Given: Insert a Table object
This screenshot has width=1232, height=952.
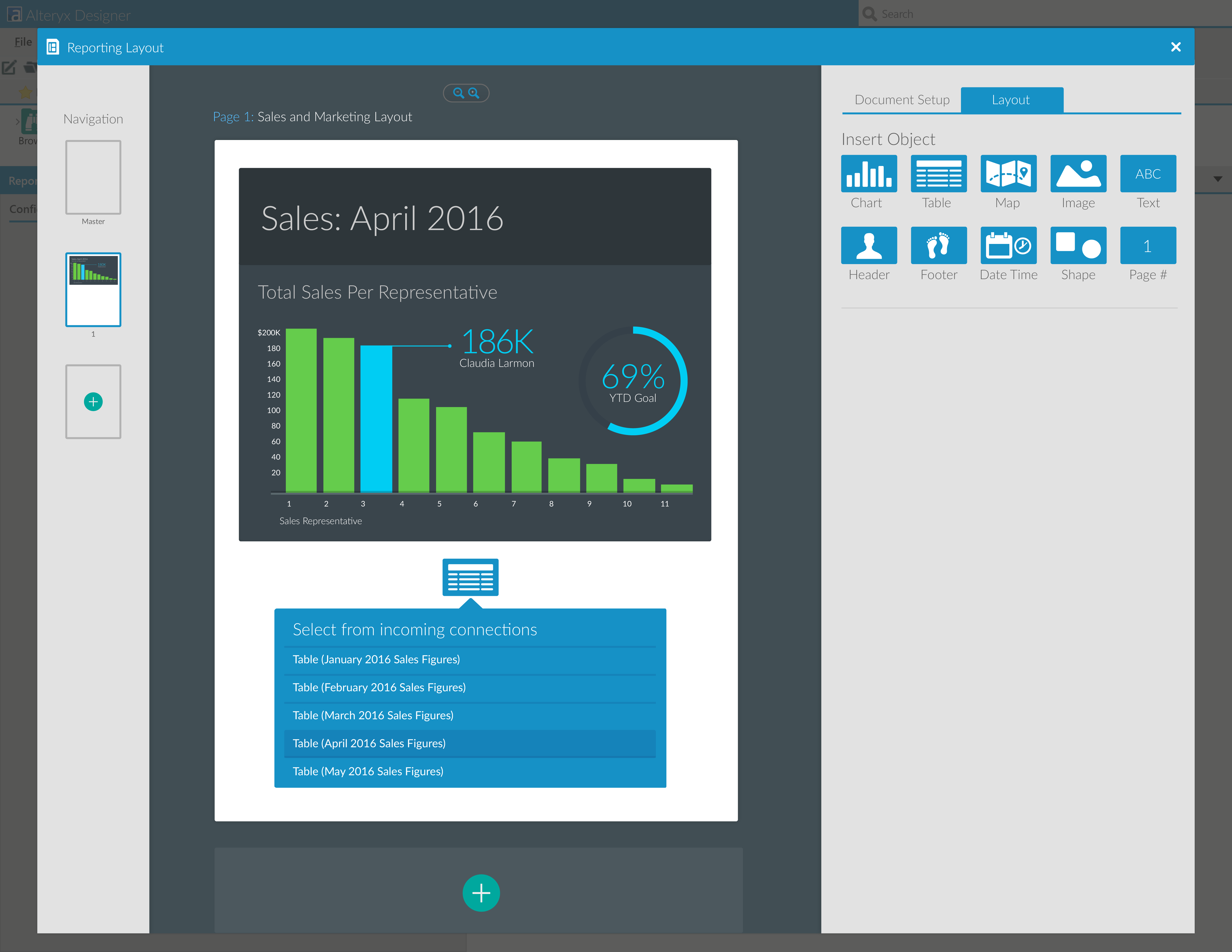Looking at the screenshot, I should click(938, 174).
